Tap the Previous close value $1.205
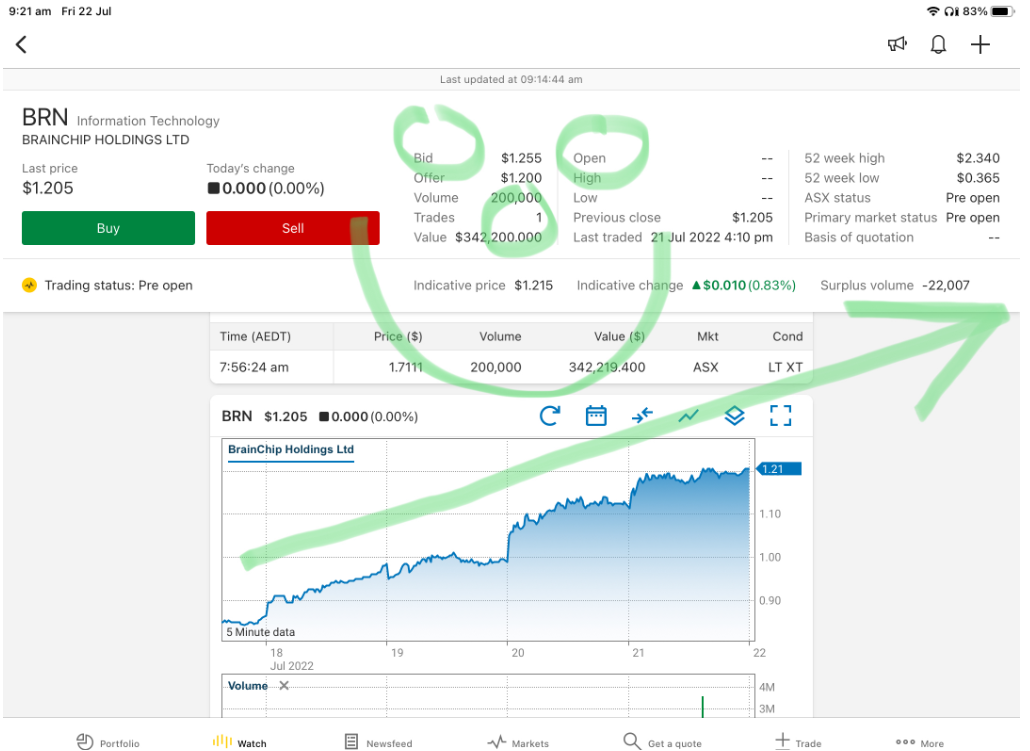Image resolution: width=1030 pixels, height=751 pixels. [752, 217]
